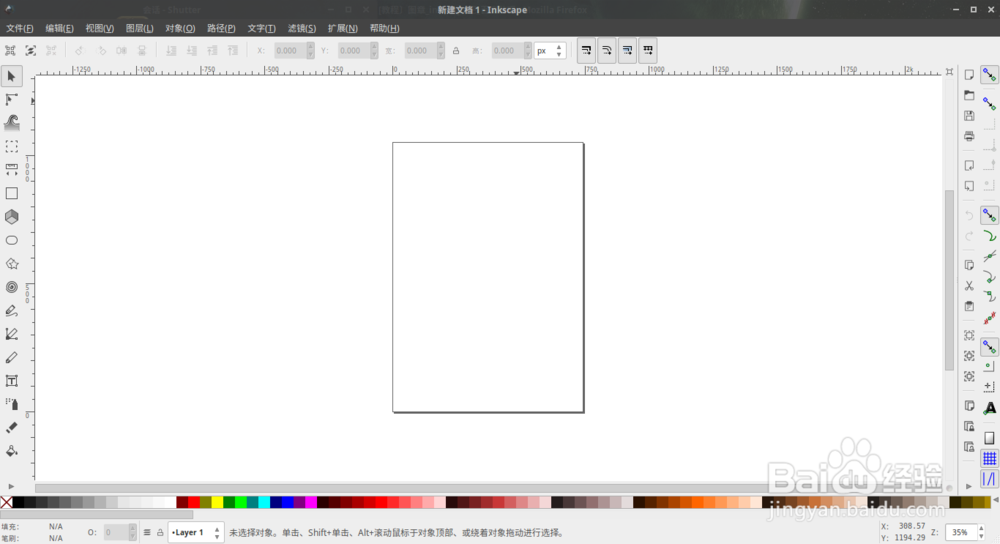Select the Tweak objects tool

(11, 122)
